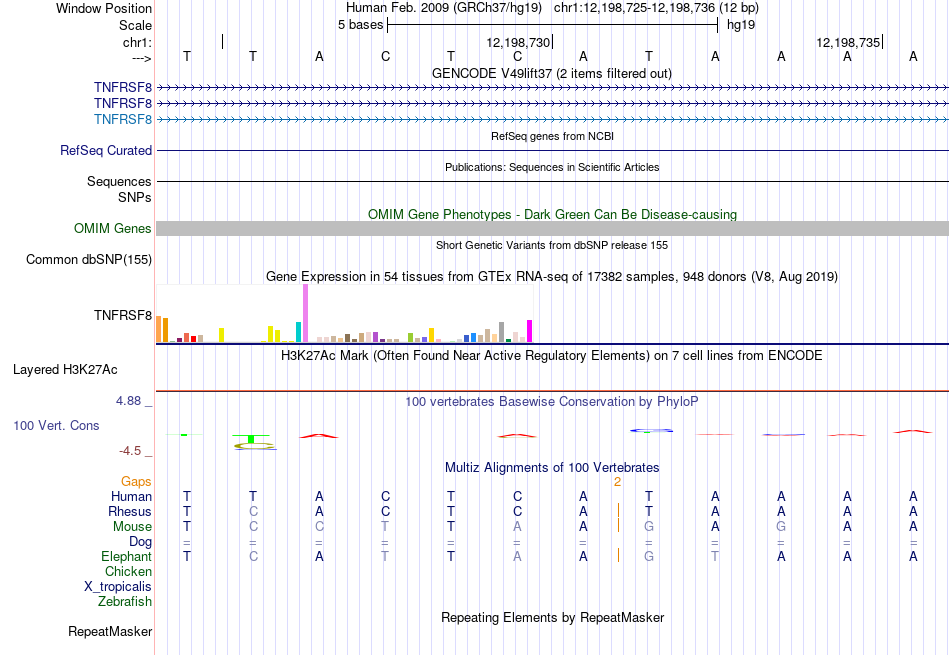The image size is (950, 655).
Task: Click the orange Gaps label
Action: [136, 481]
